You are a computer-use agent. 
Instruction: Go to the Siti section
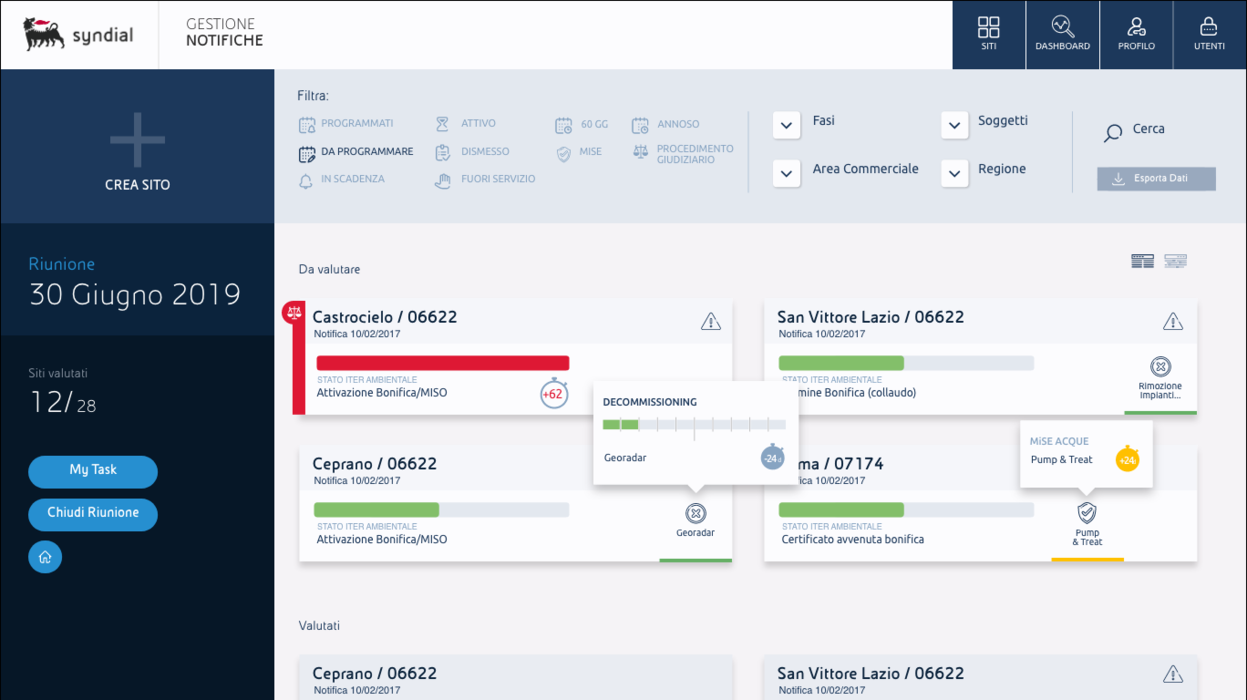988,35
